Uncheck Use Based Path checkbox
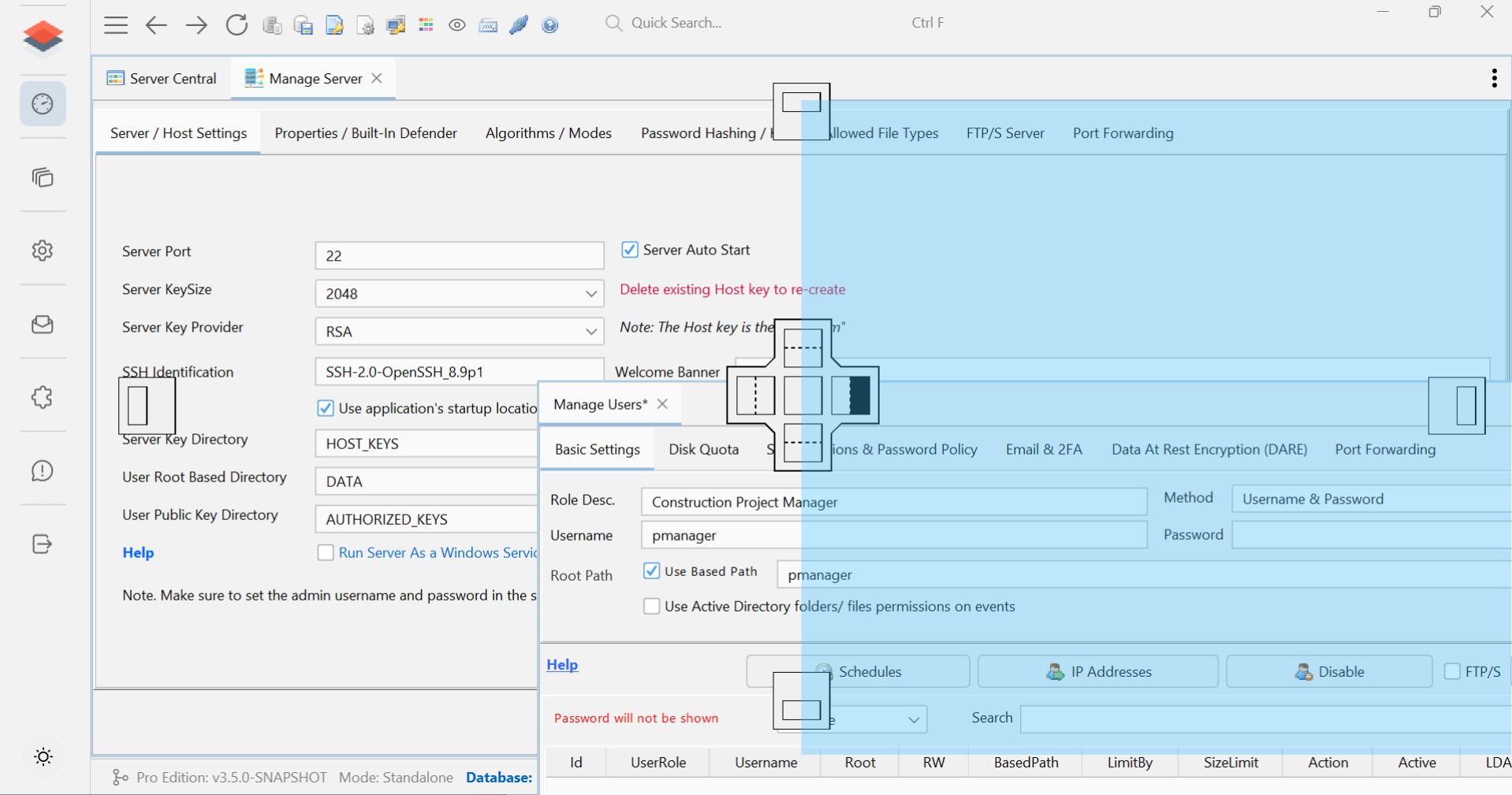The width and height of the screenshot is (1512, 795). point(651,570)
